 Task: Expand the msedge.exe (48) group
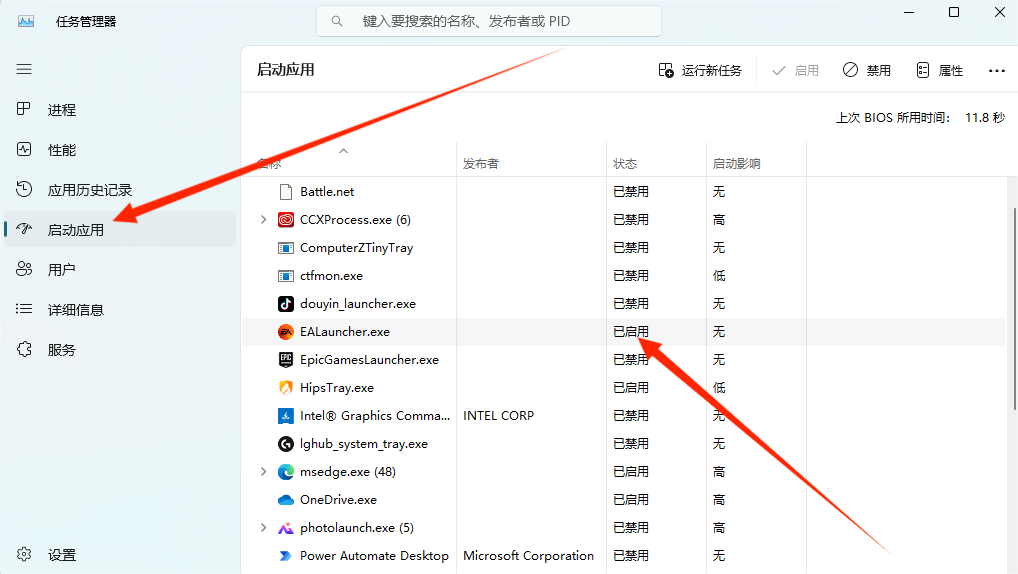[x=264, y=471]
